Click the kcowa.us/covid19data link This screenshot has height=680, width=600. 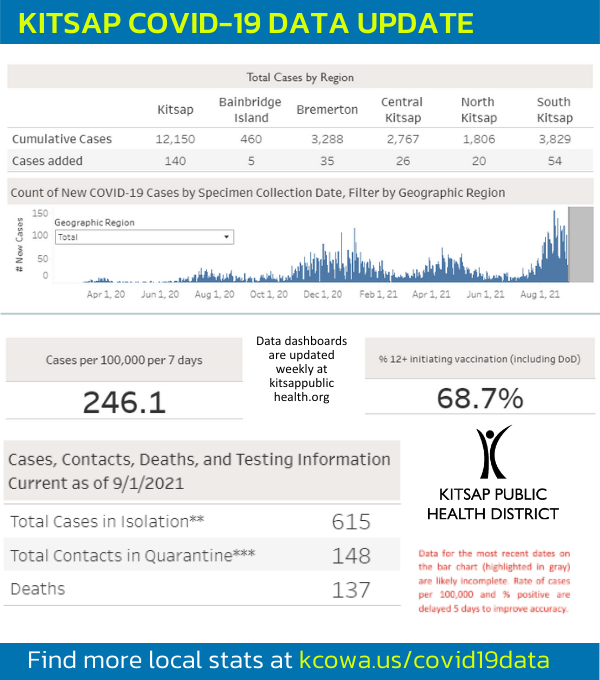(x=424, y=660)
